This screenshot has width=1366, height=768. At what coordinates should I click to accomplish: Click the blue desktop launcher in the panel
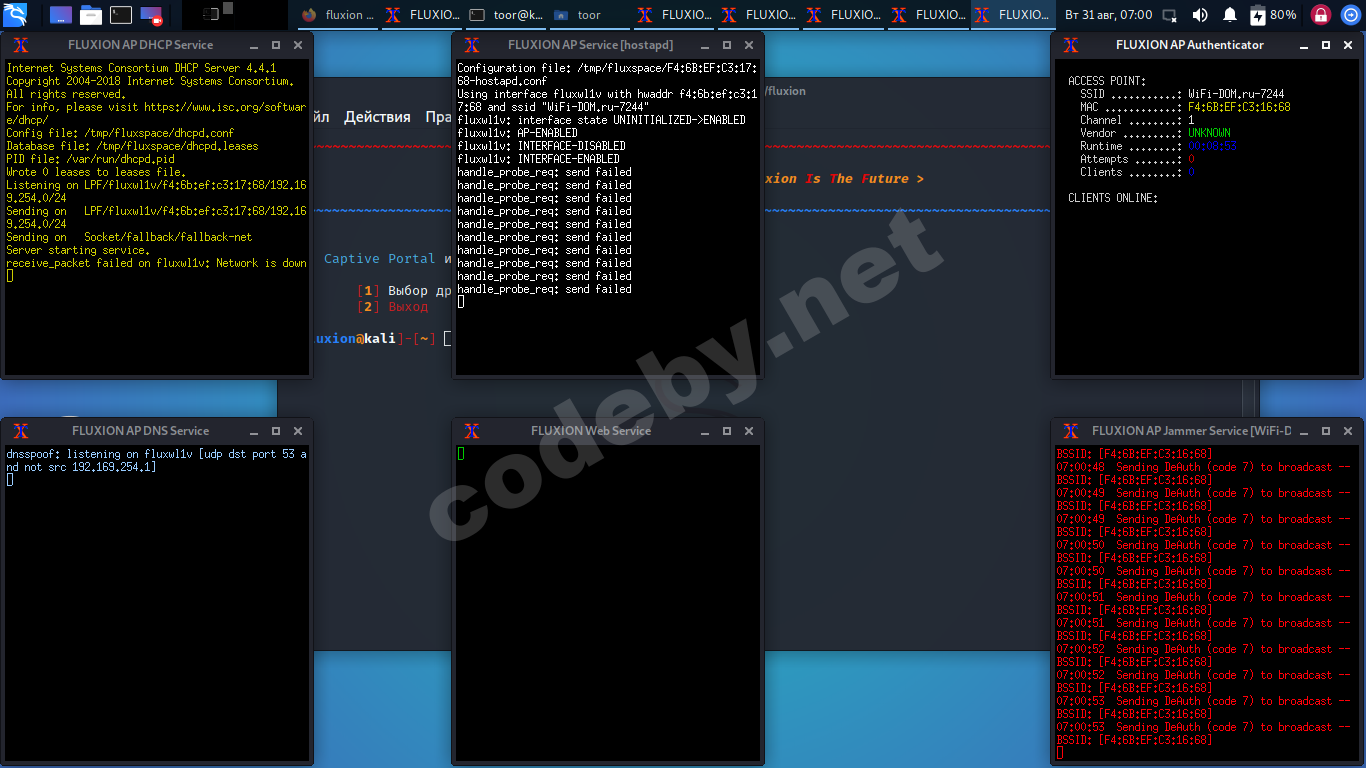click(60, 15)
